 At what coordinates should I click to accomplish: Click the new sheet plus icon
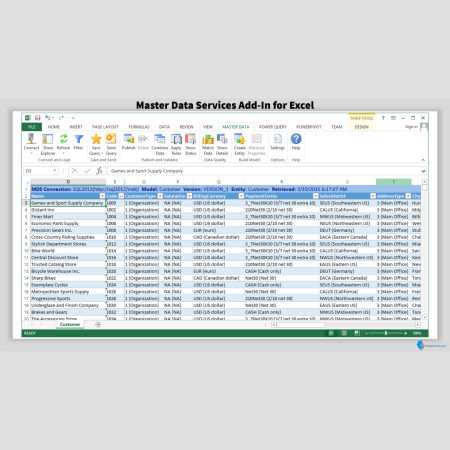point(98,324)
